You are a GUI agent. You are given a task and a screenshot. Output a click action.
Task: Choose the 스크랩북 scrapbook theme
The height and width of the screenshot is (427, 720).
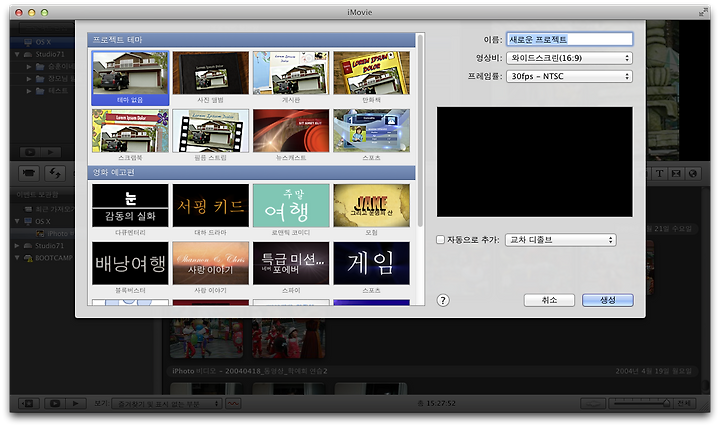(130, 131)
